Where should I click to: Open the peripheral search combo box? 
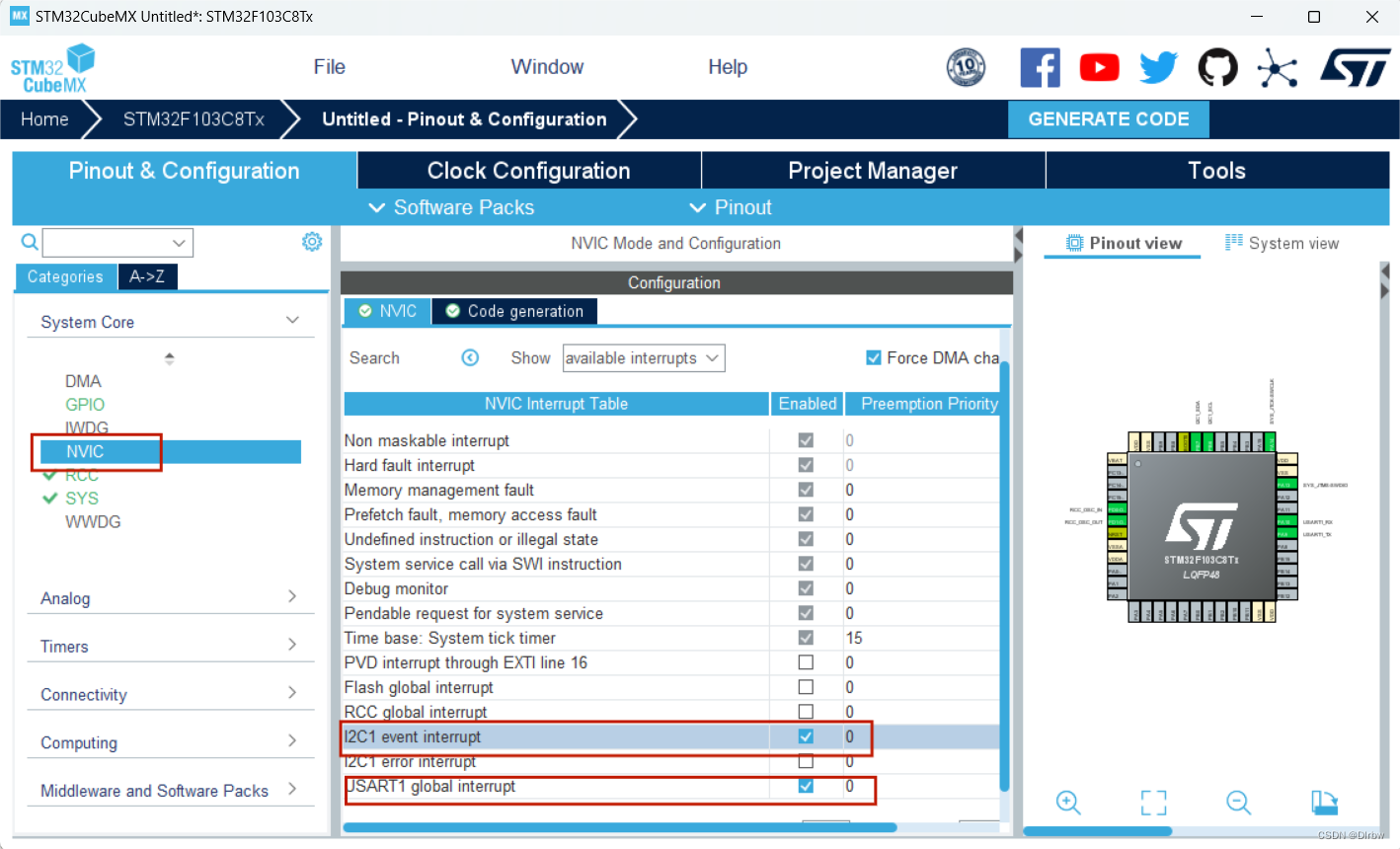117,242
